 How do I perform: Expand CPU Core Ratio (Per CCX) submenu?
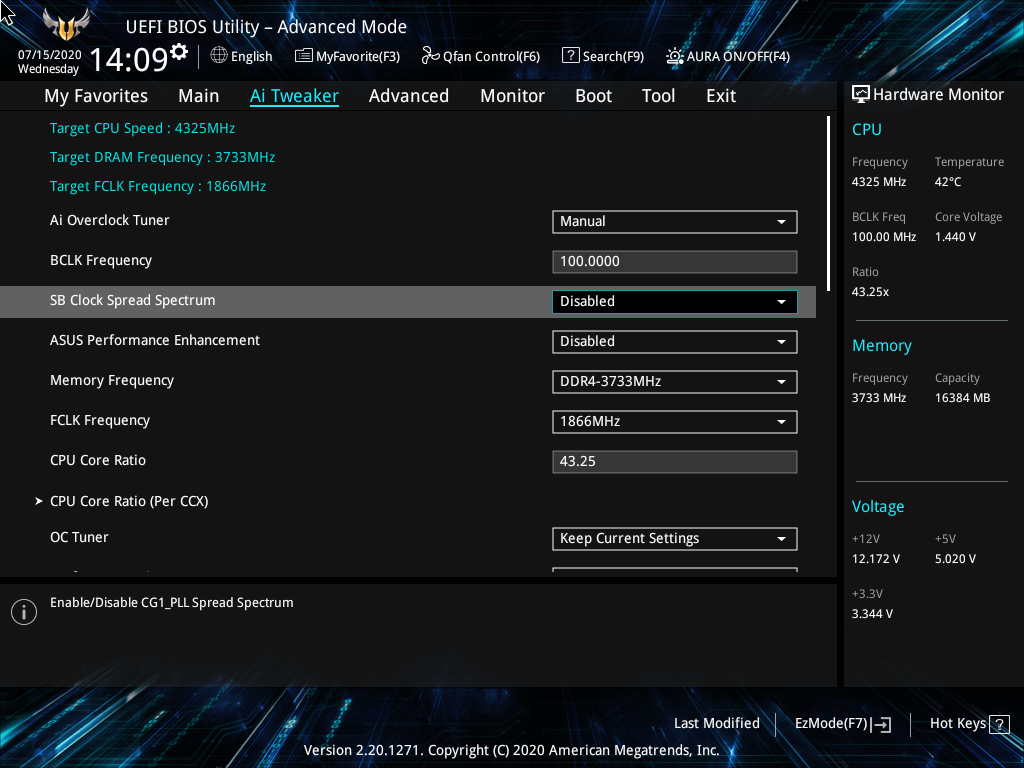click(x=129, y=501)
